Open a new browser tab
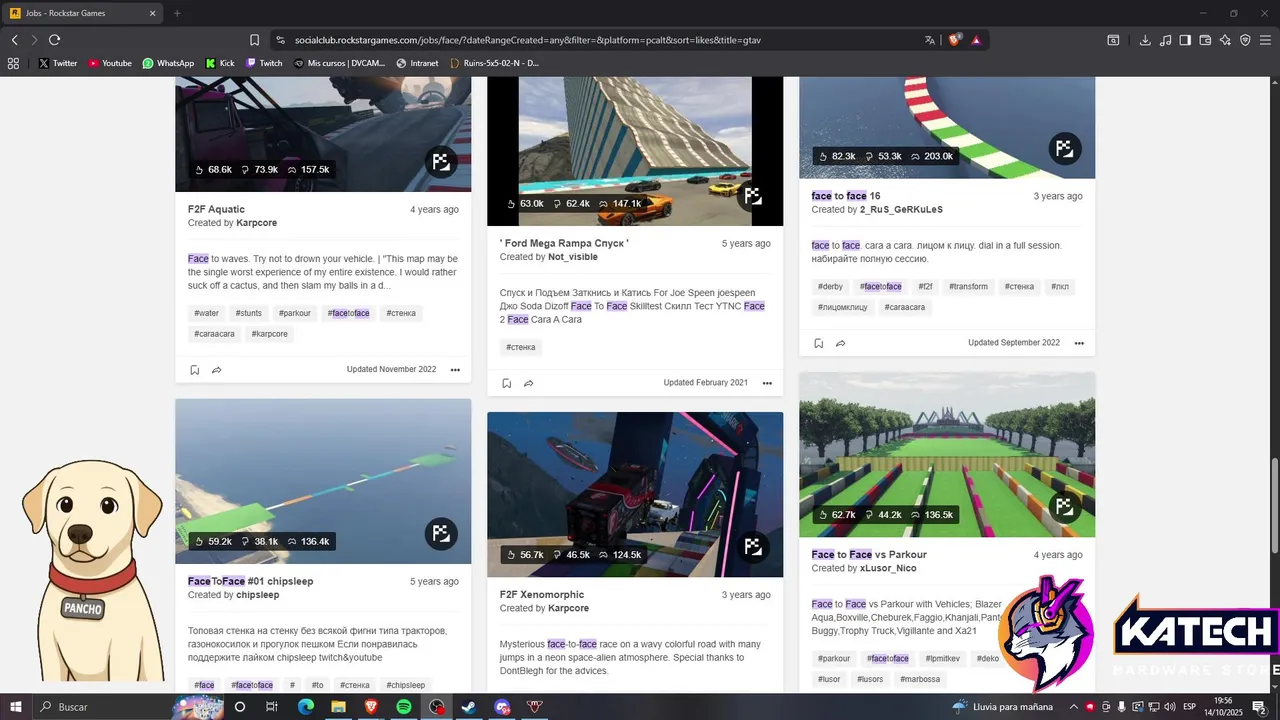1280x720 pixels. click(177, 13)
